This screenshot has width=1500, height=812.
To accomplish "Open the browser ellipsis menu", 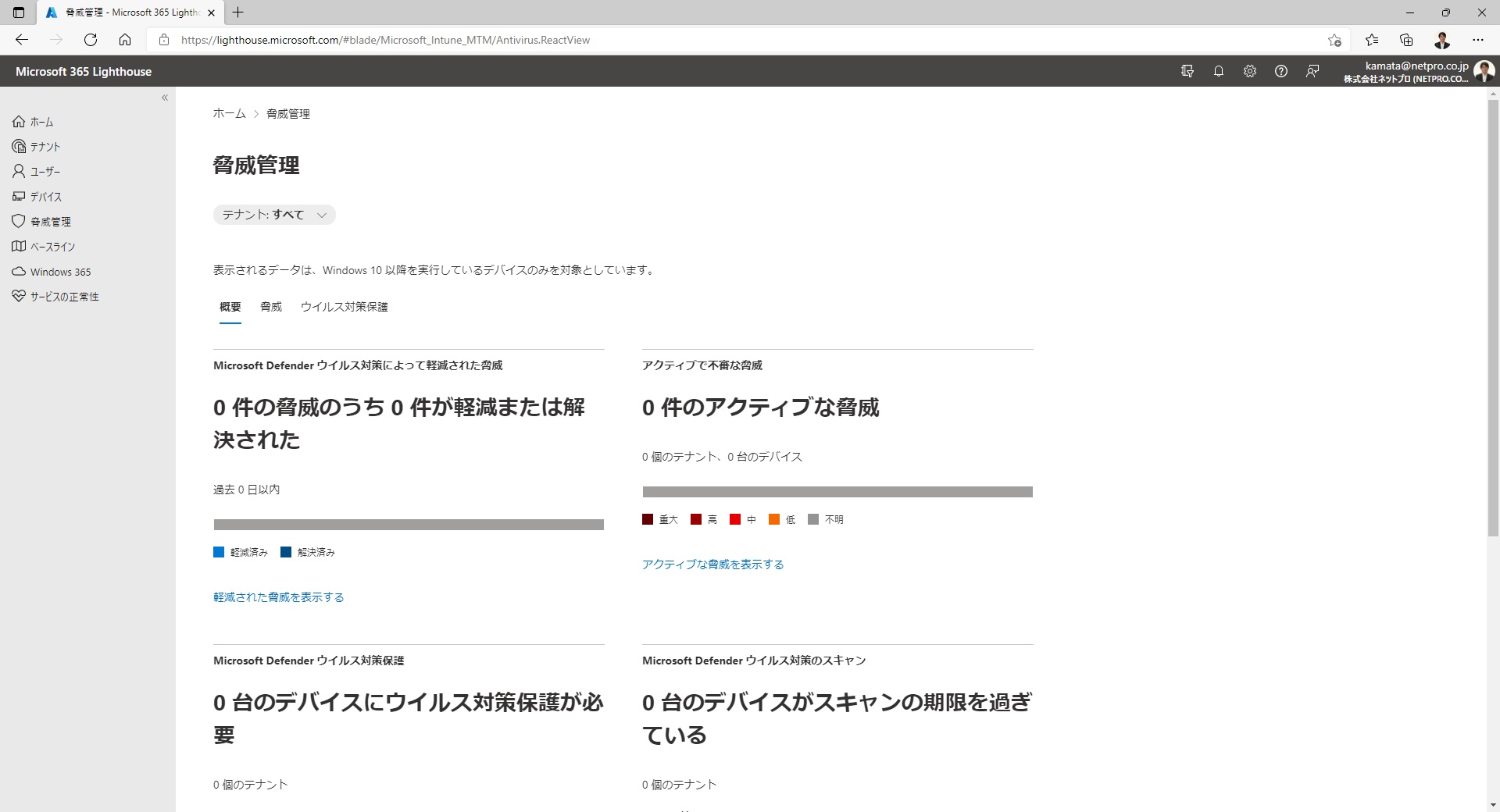I will pos(1478,40).
